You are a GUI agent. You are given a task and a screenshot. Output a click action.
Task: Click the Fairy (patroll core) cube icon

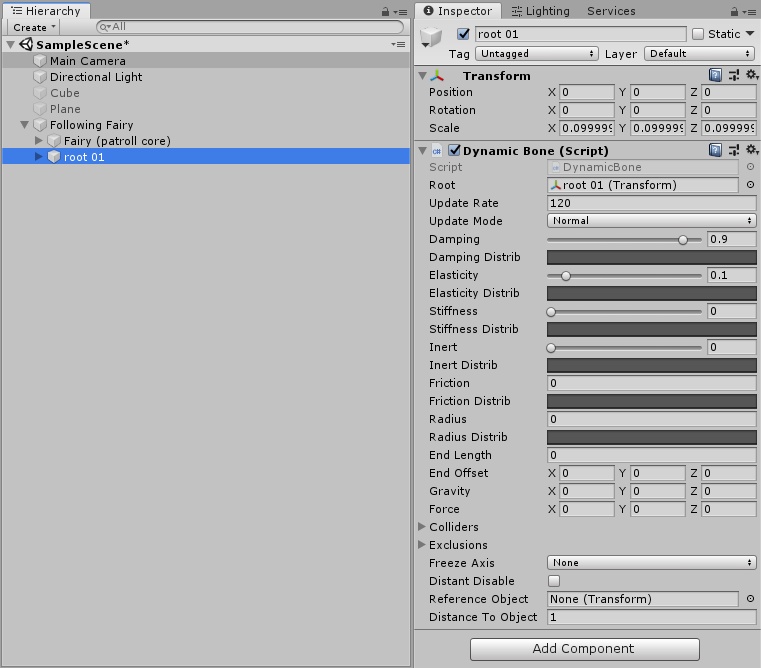click(x=54, y=141)
